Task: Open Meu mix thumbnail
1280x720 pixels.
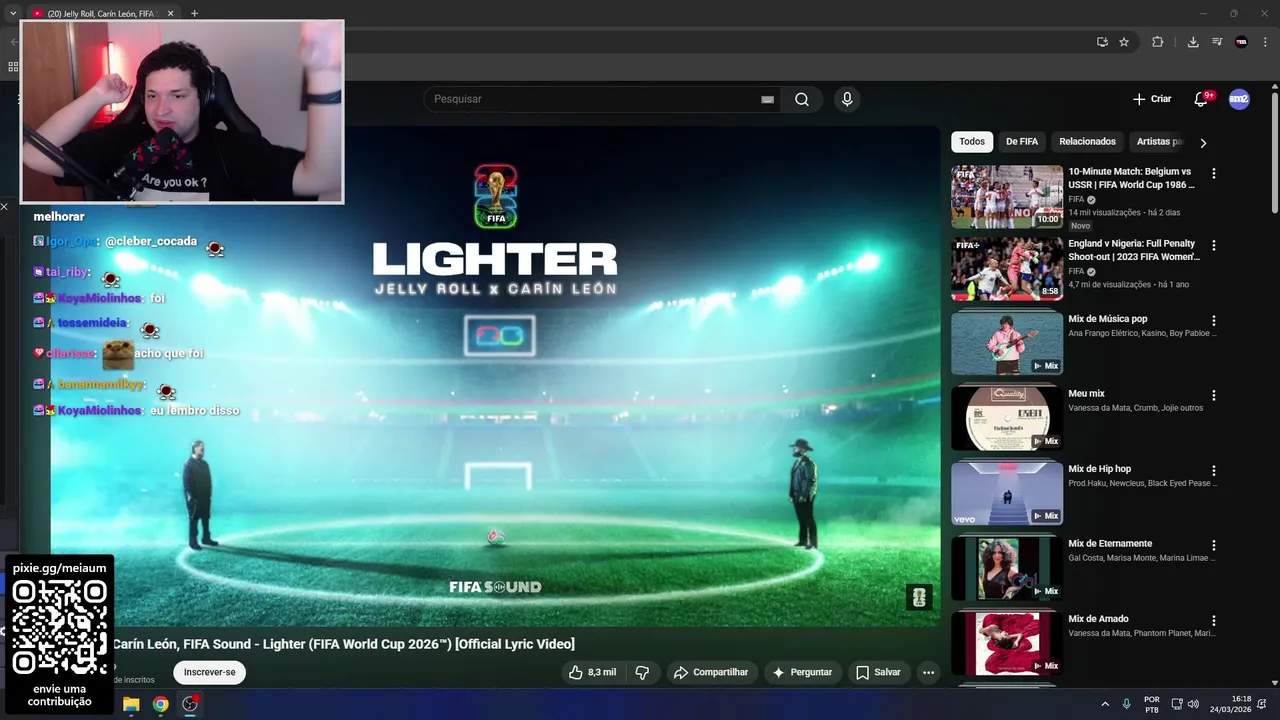Action: 1007,418
